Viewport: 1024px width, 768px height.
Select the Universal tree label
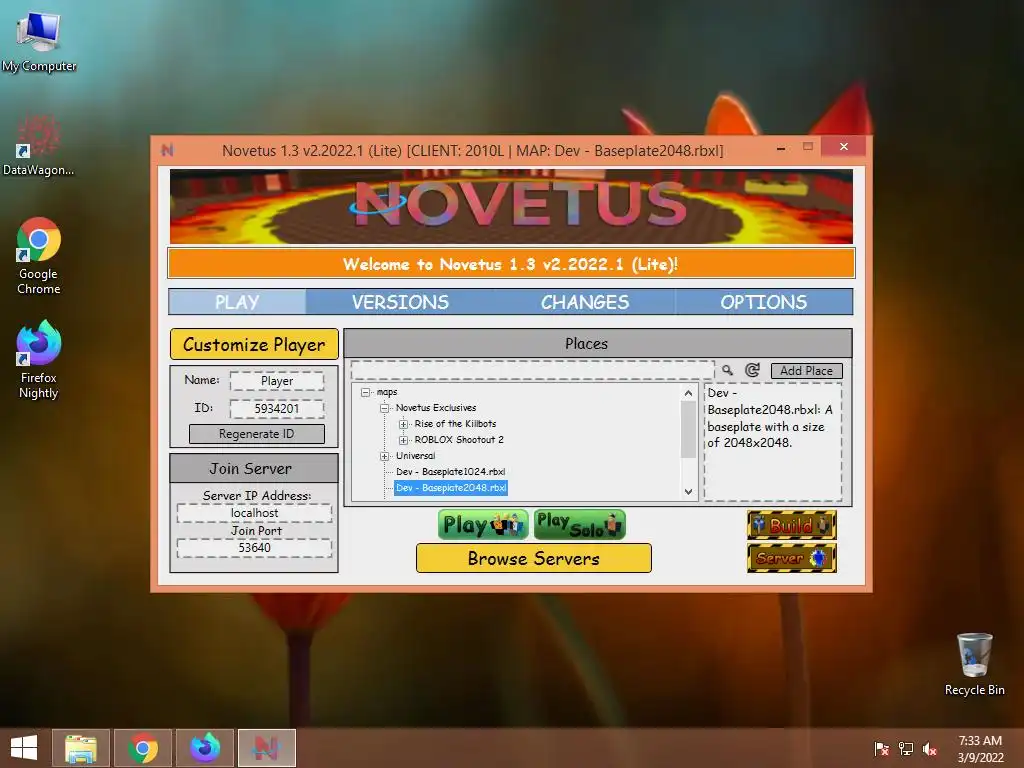(x=415, y=456)
